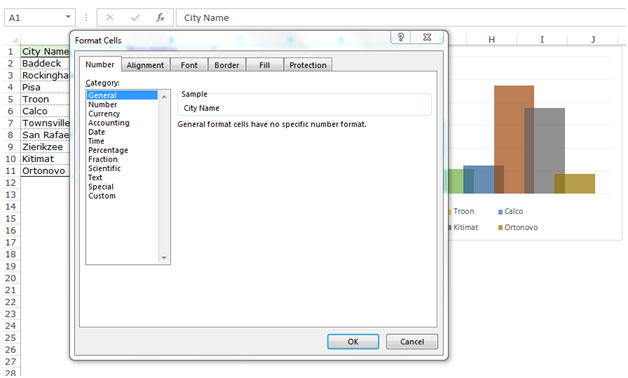Choose Custom in the category list
Viewport: 628px width, 378px height.
pos(102,196)
